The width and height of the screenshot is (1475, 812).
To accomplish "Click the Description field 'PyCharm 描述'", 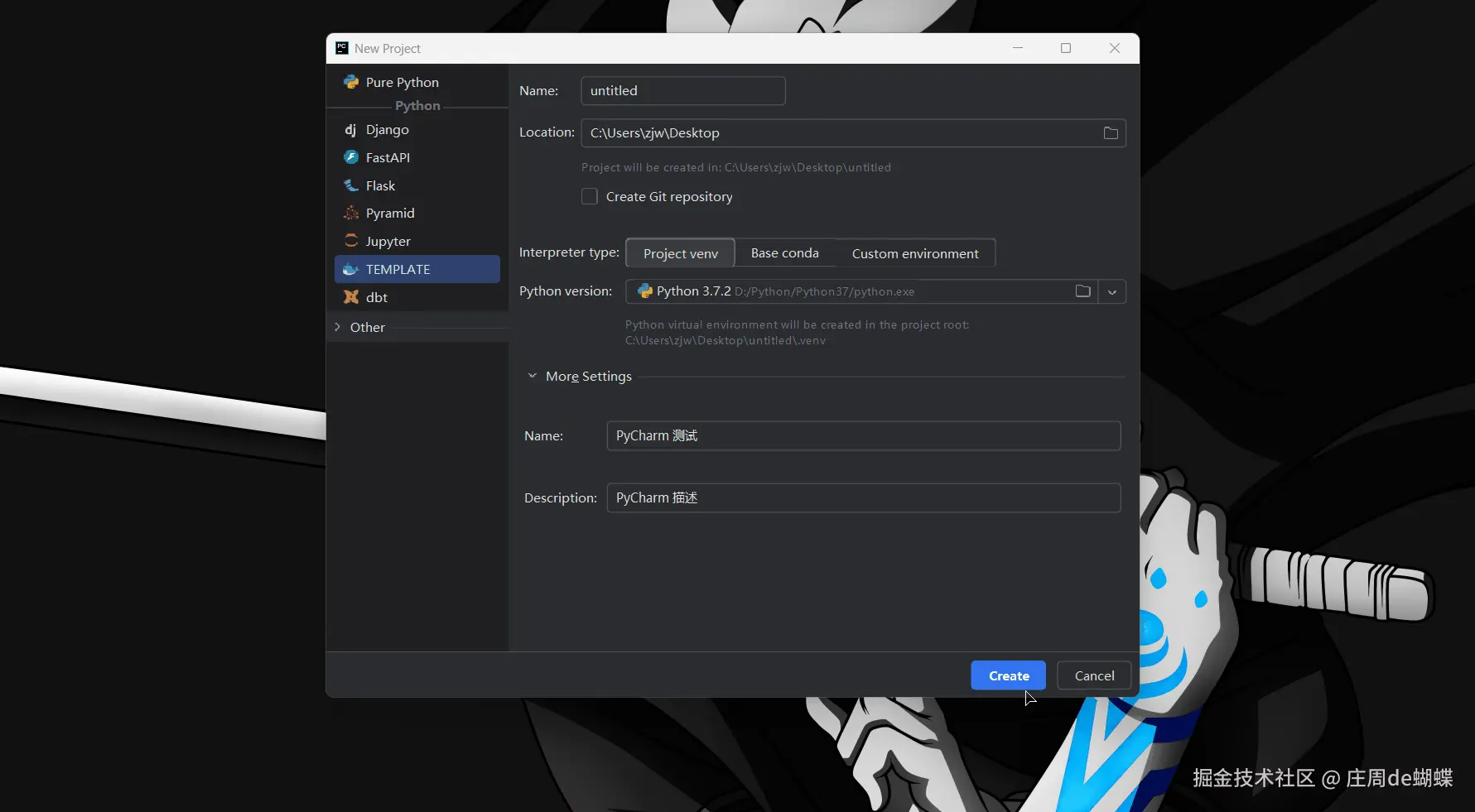I will pyautogui.click(x=864, y=497).
